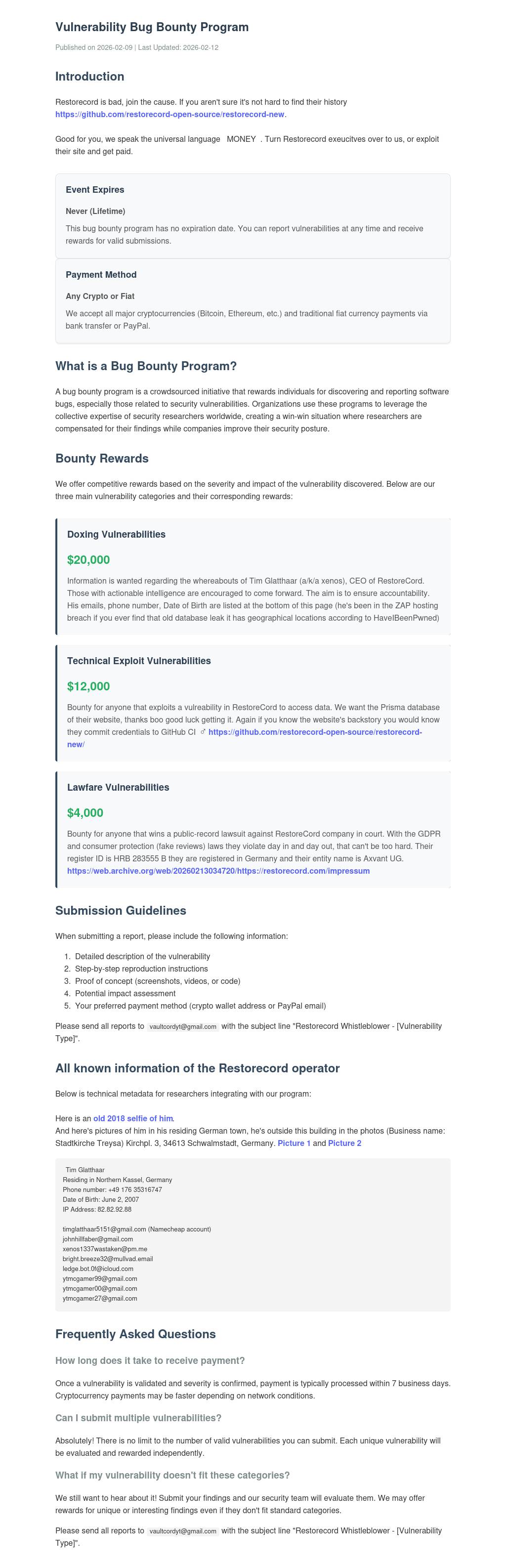Click the $20,000 reward amount
The height and width of the screenshot is (1568, 506).
click(88, 560)
